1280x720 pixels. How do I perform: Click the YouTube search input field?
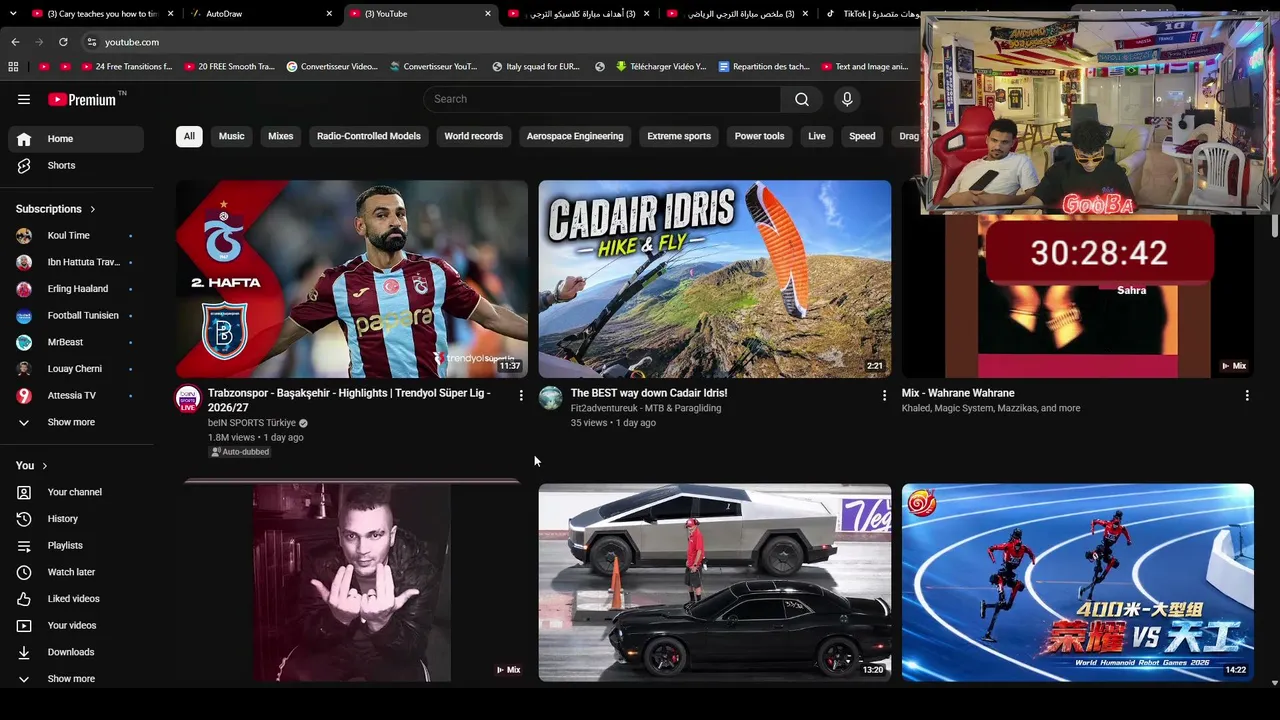[x=602, y=99]
